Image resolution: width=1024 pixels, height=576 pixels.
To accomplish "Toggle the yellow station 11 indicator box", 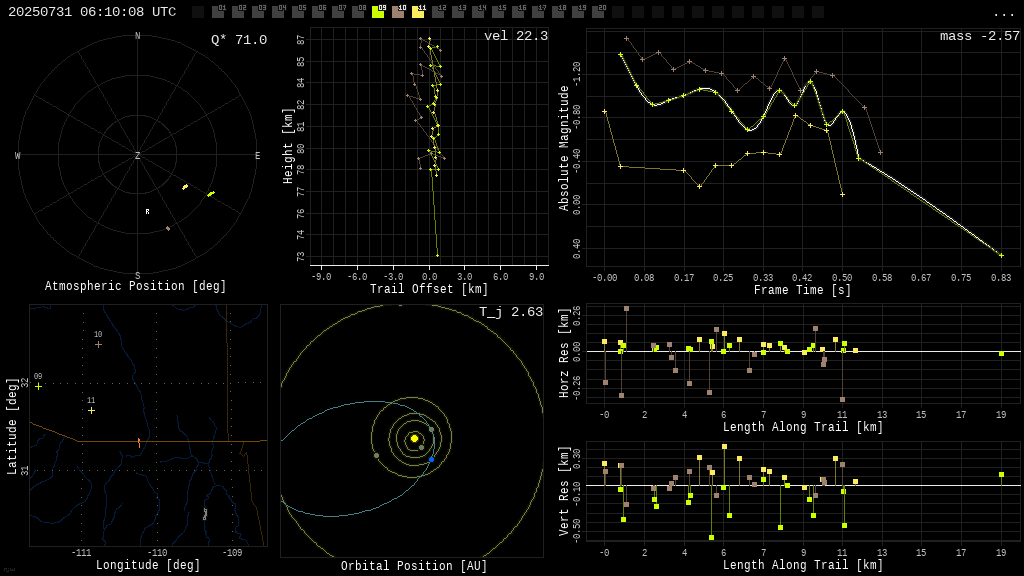I will tap(418, 11).
